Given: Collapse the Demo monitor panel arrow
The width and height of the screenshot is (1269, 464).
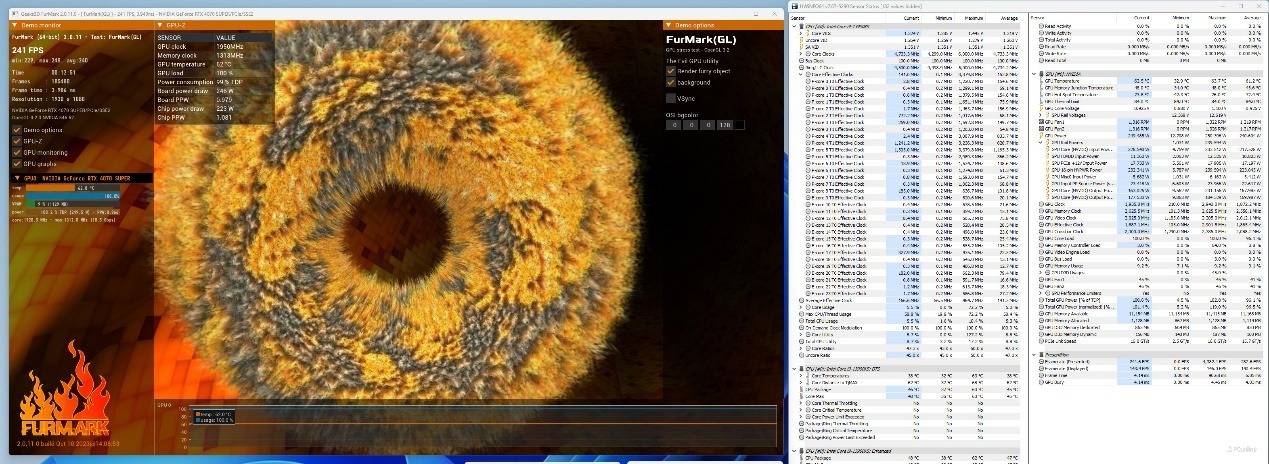Looking at the screenshot, I should (x=14, y=26).
